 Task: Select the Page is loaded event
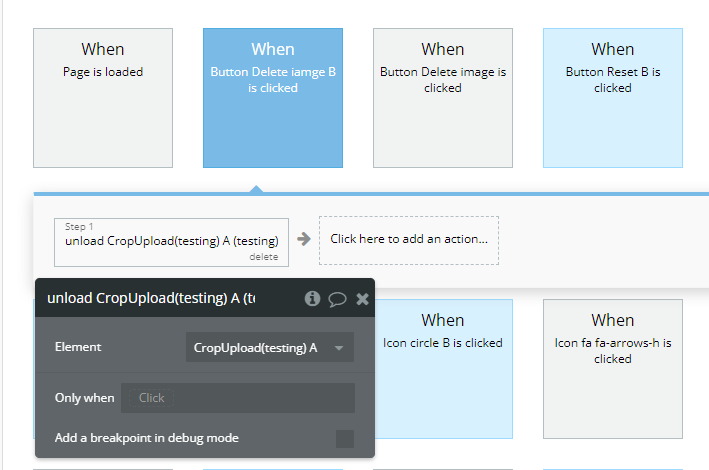click(103, 97)
